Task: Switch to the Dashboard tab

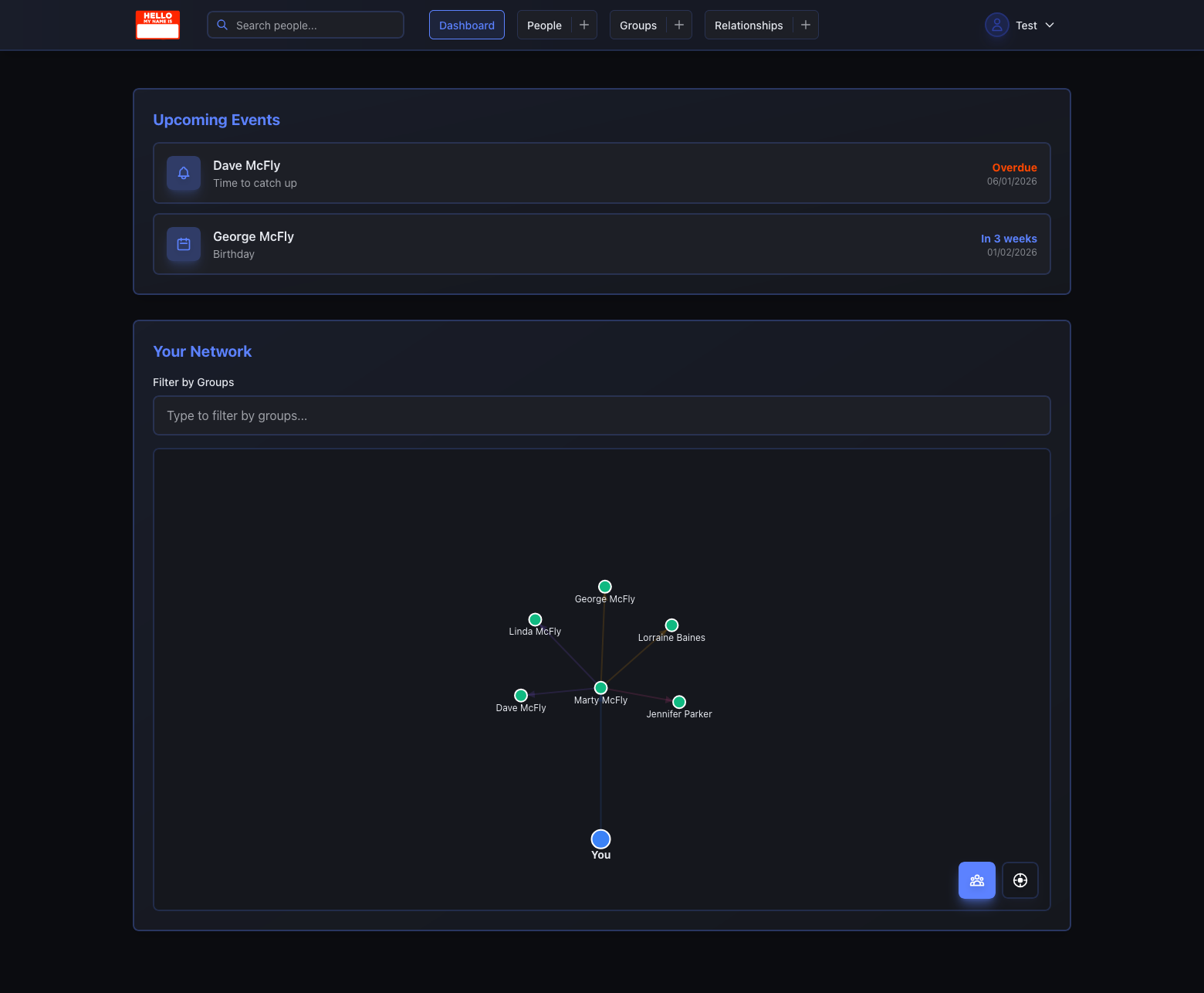Action: point(466,25)
